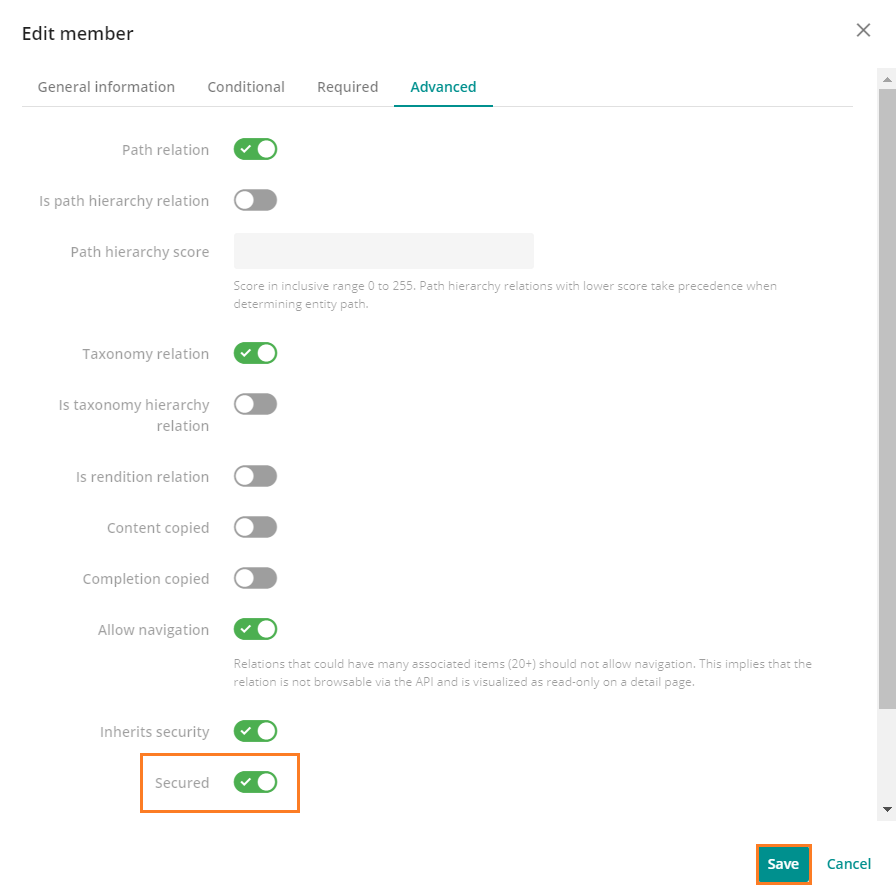Screen dimensions: 896x894
Task: Turn off Inherits security
Action: click(x=255, y=732)
